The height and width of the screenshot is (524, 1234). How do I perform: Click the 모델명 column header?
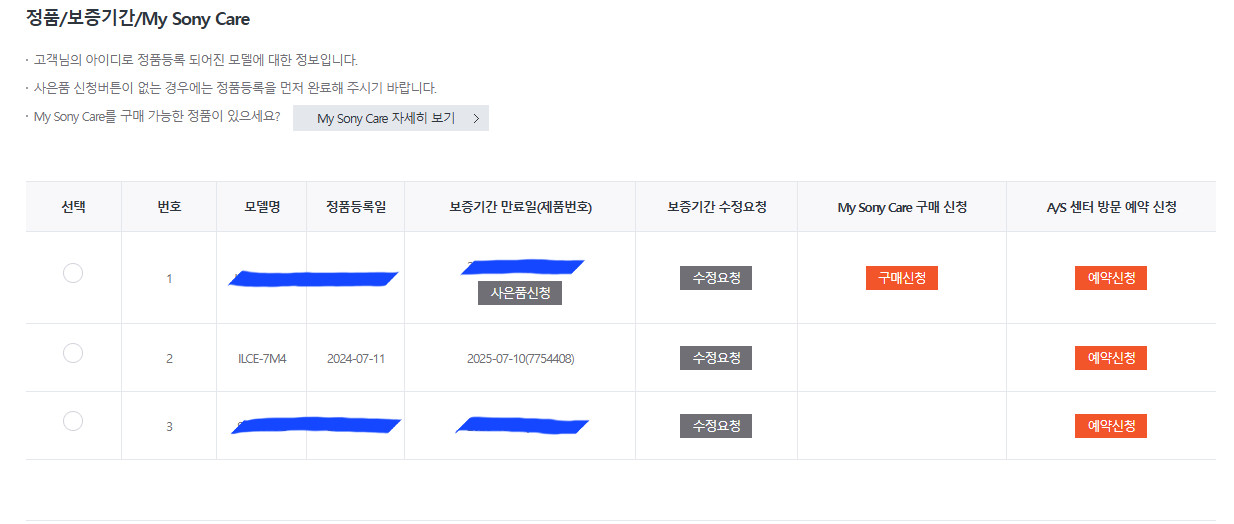pyautogui.click(x=262, y=207)
